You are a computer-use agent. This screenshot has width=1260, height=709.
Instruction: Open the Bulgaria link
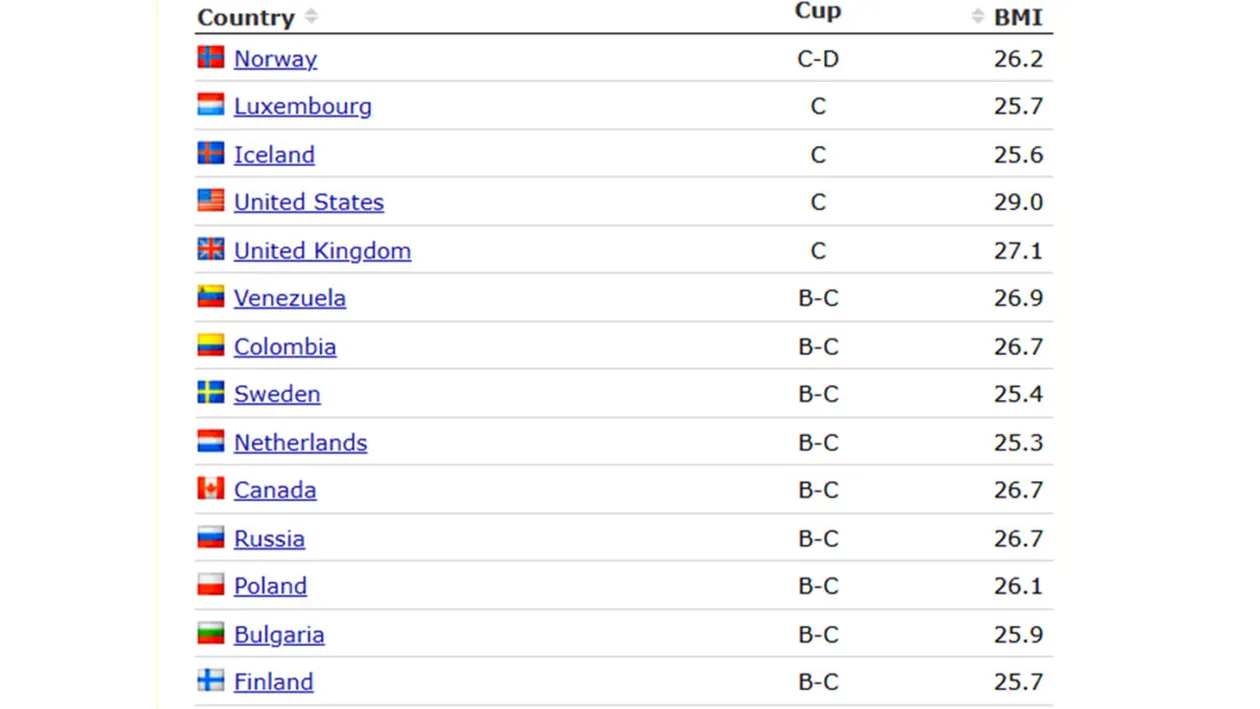click(x=279, y=635)
